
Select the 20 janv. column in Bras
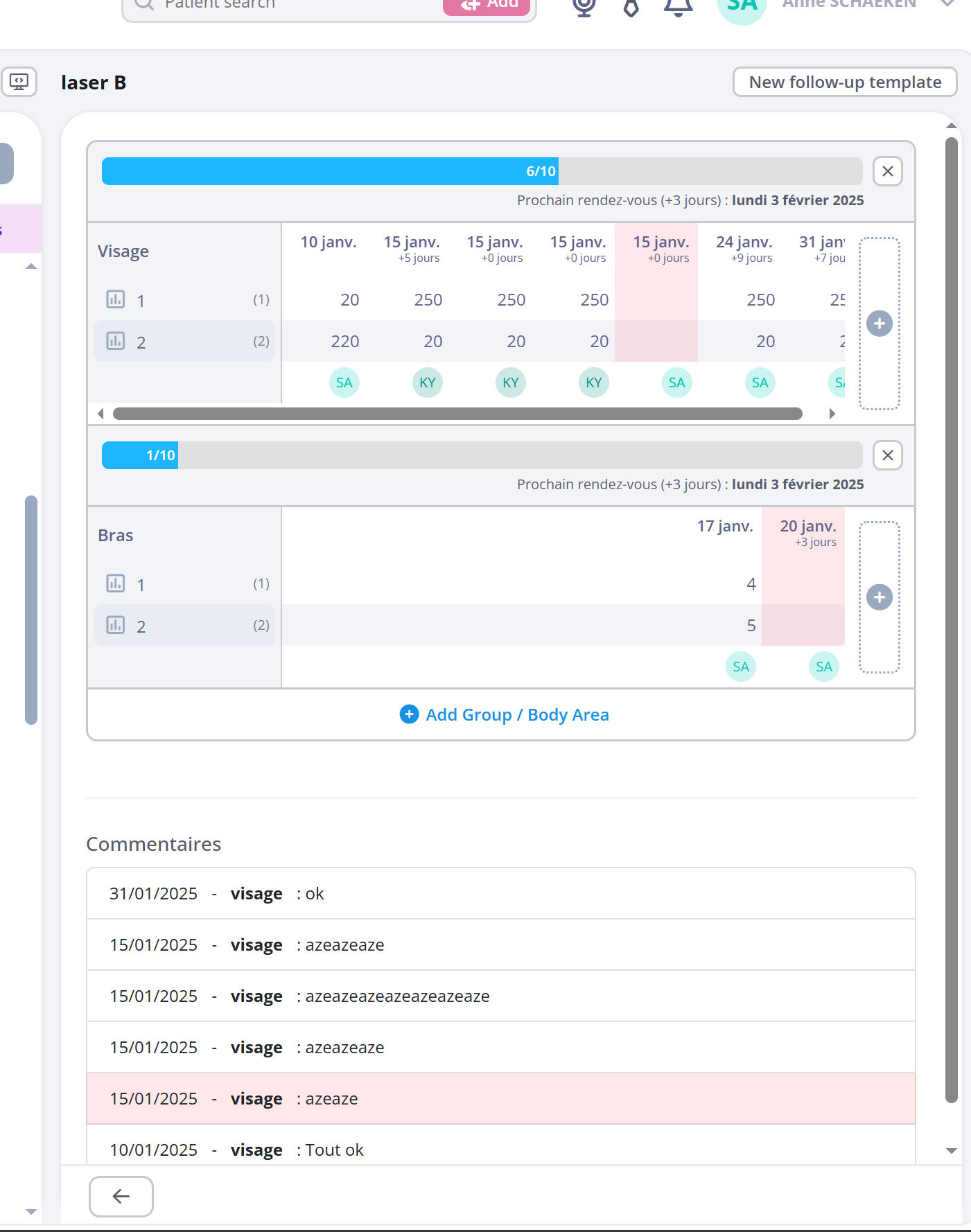tap(807, 532)
